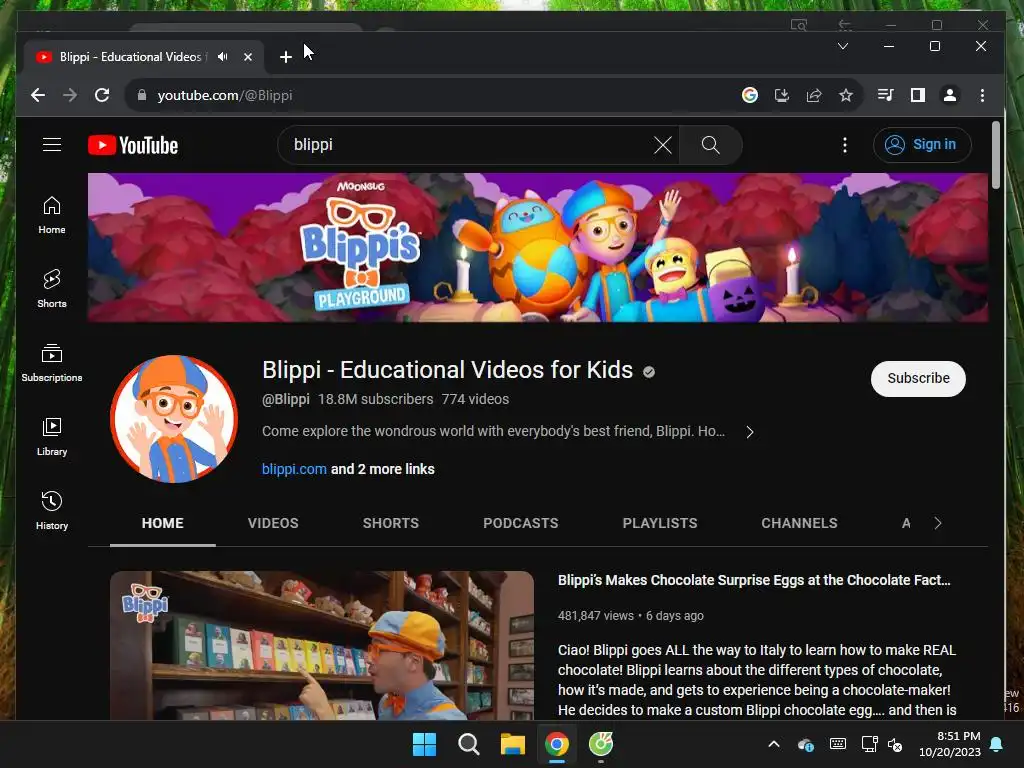View site information lock icon
Screen dimensions: 1024x768
141,95
